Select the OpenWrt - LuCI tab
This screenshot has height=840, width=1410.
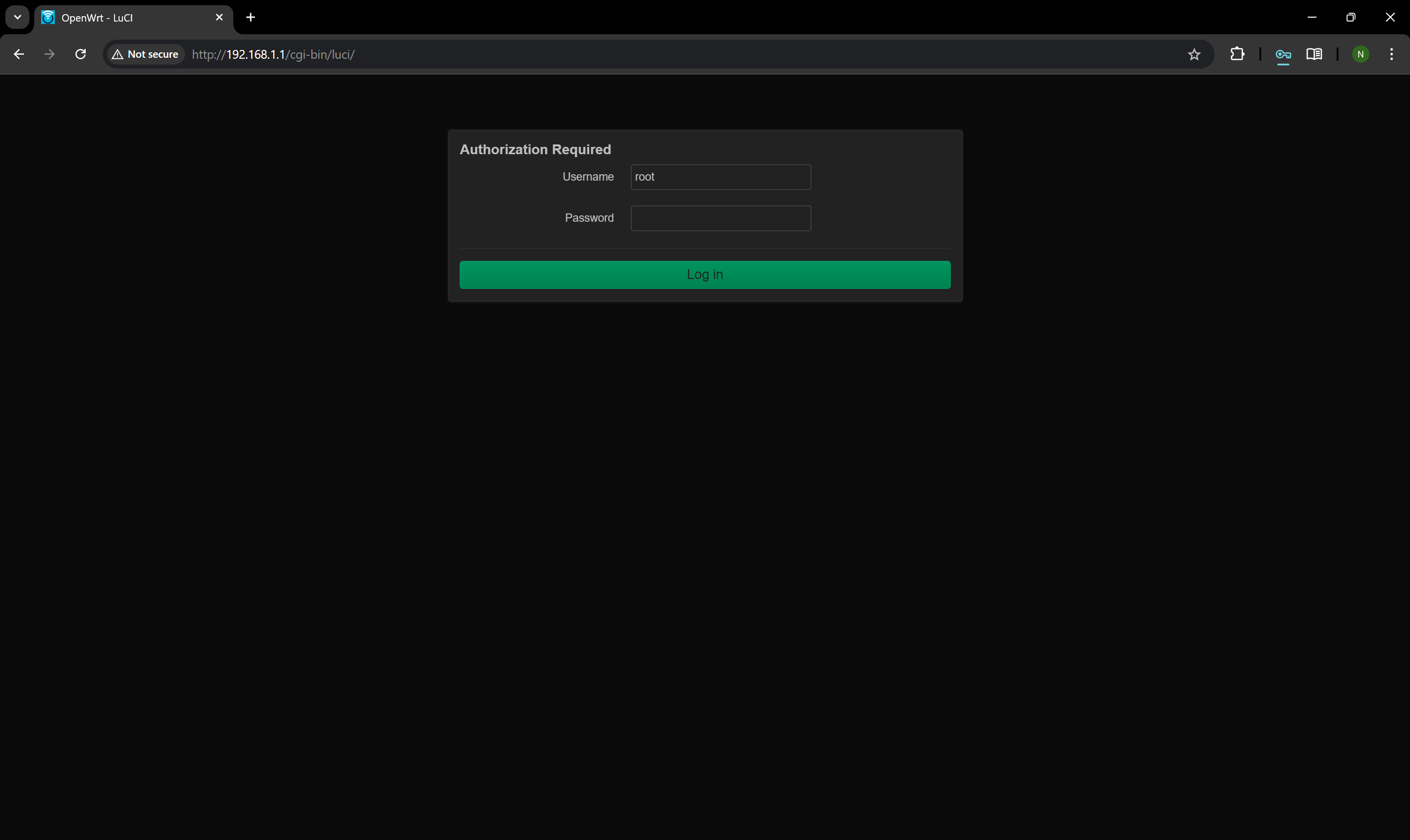point(113,17)
